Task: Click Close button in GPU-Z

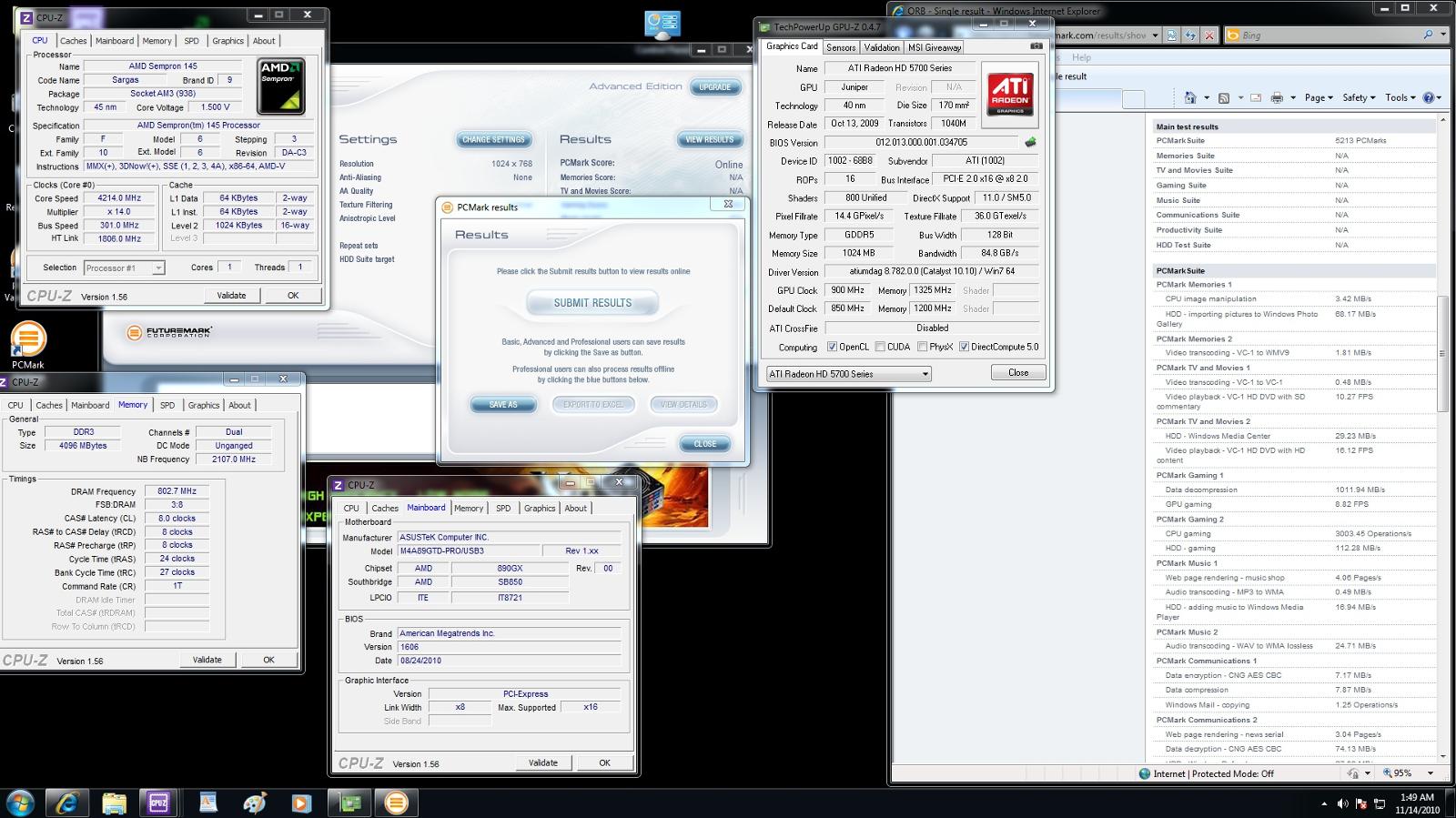Action: coord(1018,373)
